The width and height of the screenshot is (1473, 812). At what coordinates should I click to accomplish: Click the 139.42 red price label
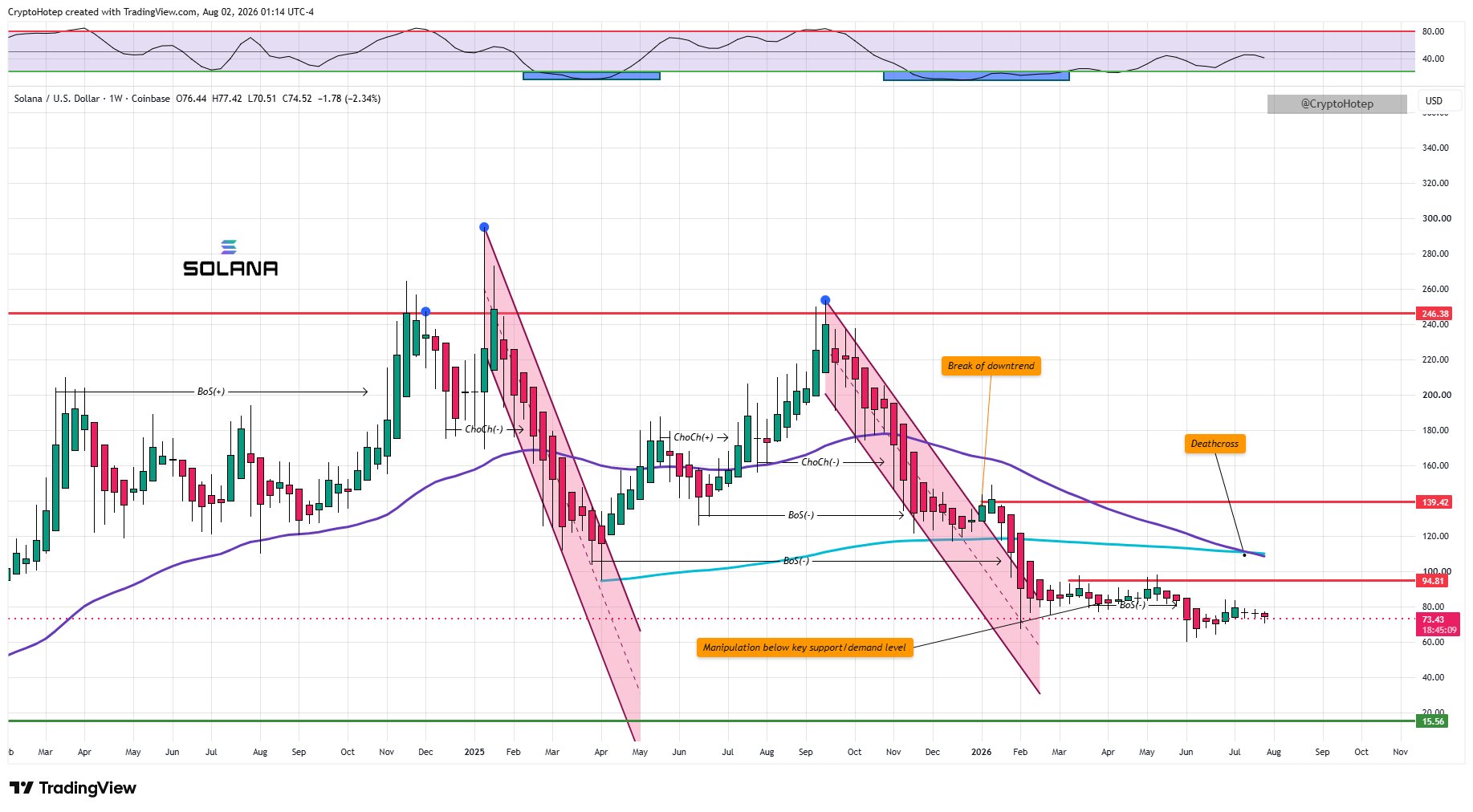[x=1434, y=502]
